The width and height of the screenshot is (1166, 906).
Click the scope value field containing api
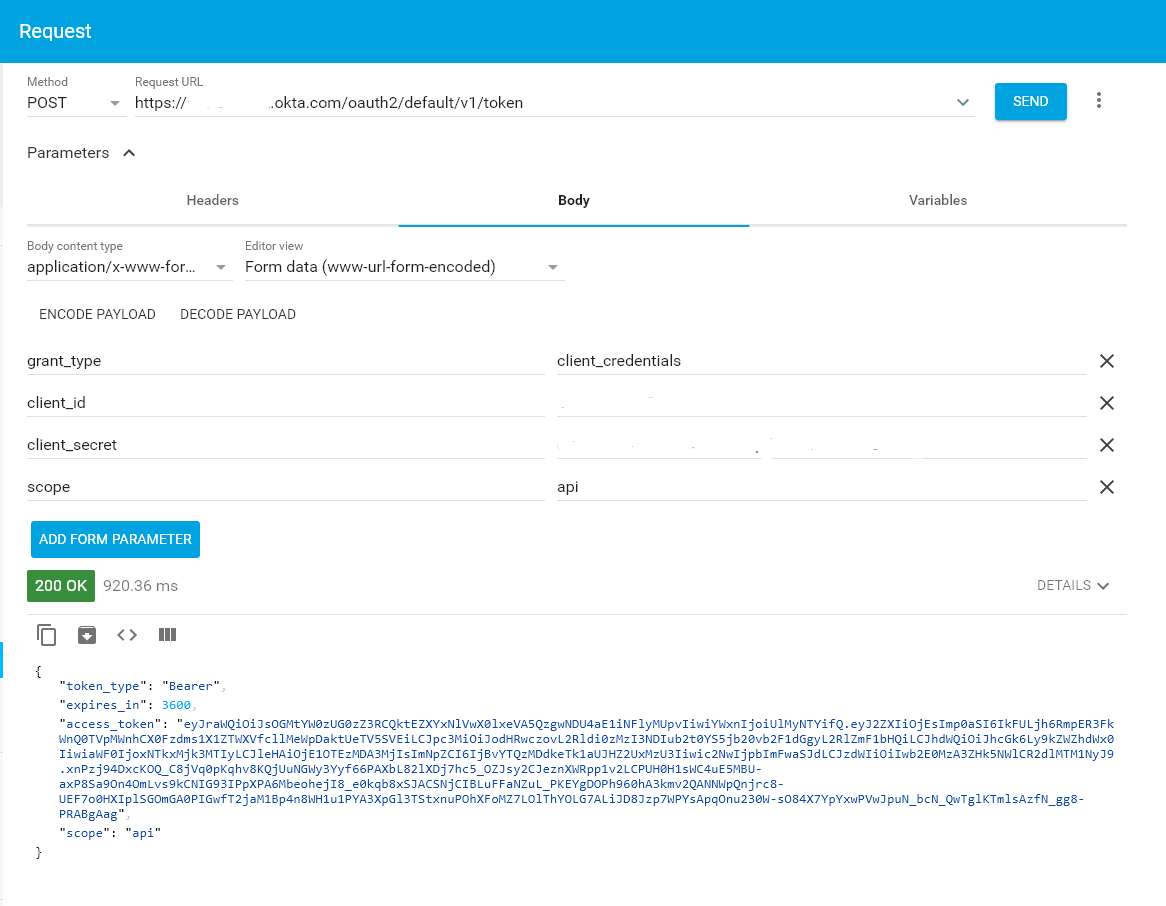(820, 487)
